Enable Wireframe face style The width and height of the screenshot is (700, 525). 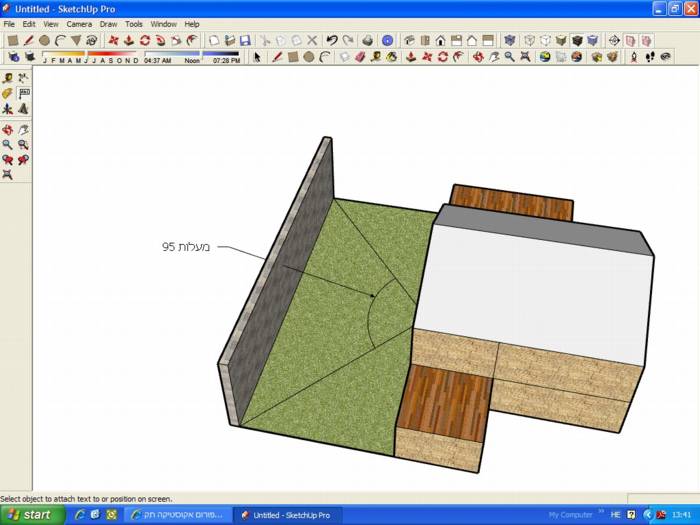tap(529, 41)
